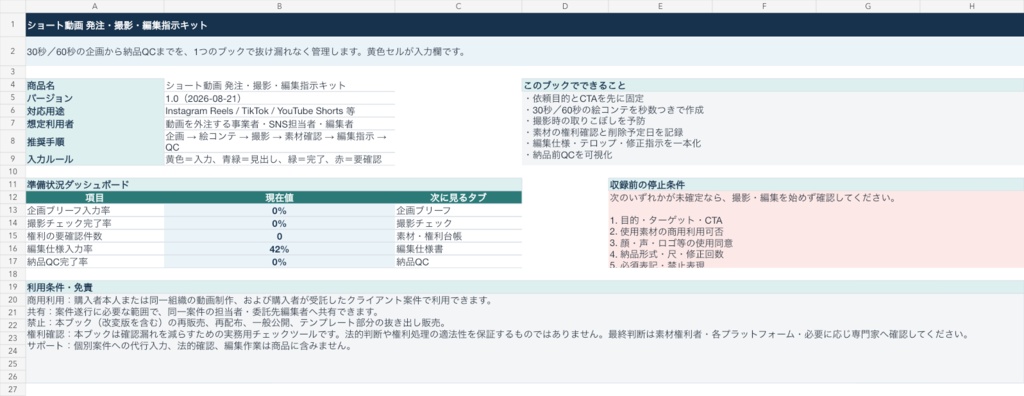Click the Instagram Reels / TikTok / YouTube Shorts cell
The width and height of the screenshot is (1024, 396).
280,110
